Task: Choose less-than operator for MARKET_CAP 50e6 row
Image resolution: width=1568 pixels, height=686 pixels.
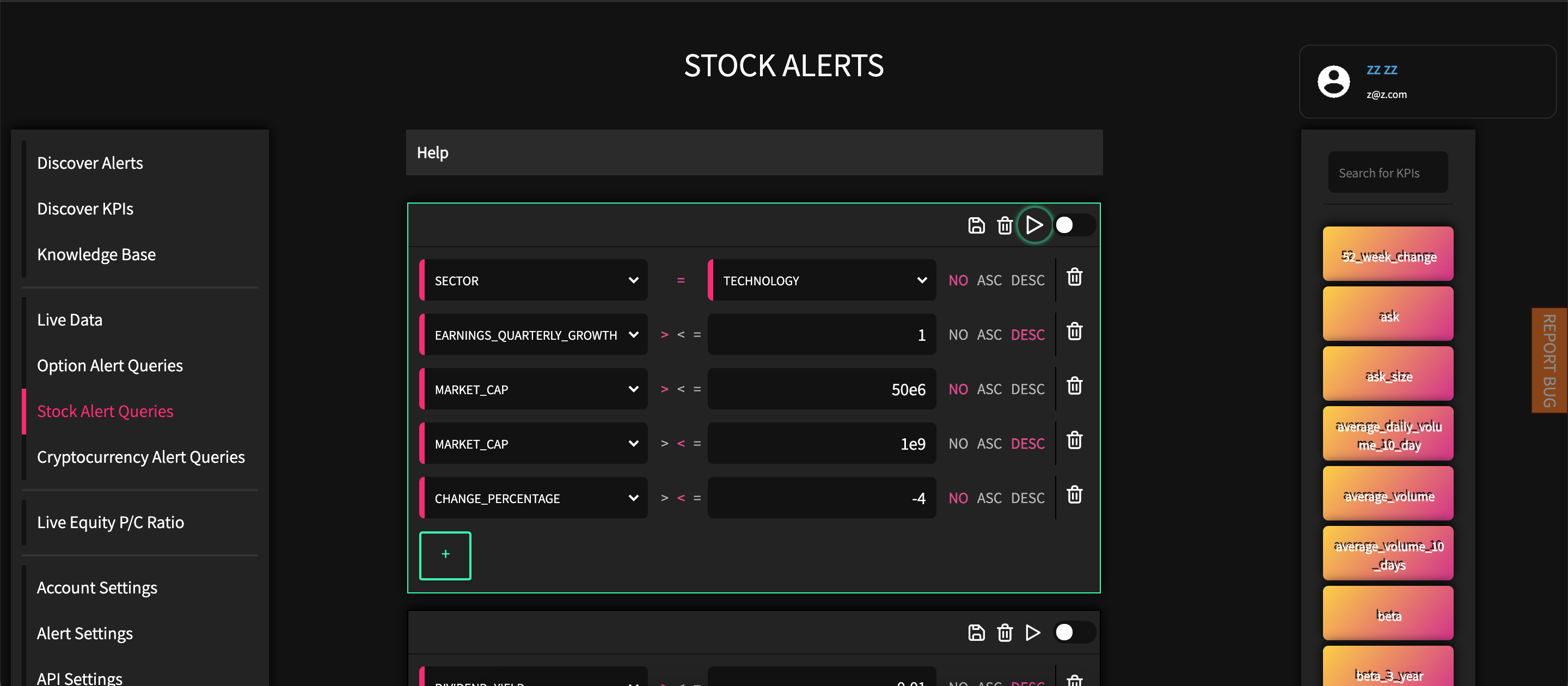Action: (x=681, y=389)
